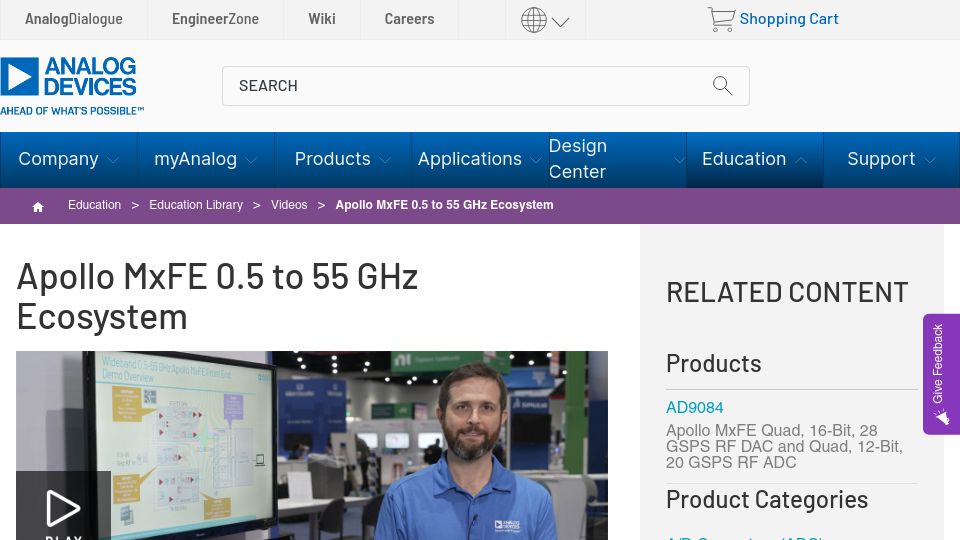The image size is (960, 540).
Task: Expand the Support menu chevron
Action: [x=930, y=160]
